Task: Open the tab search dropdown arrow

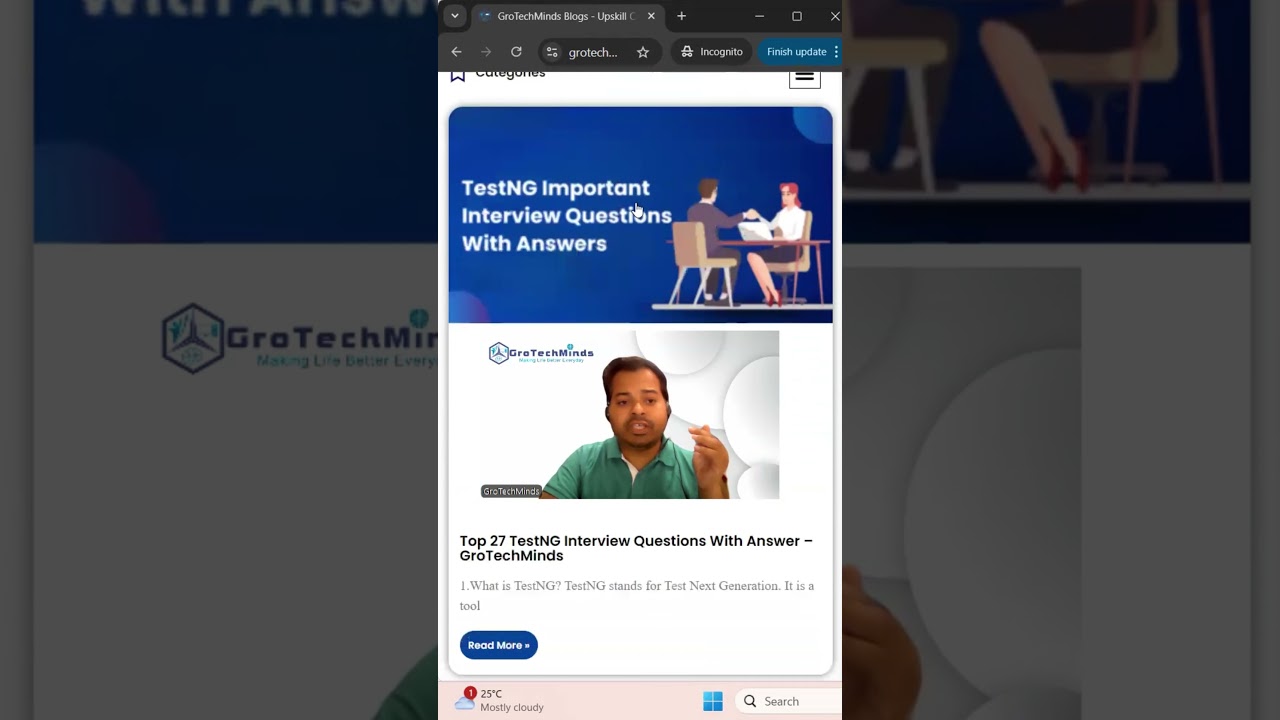Action: (x=455, y=16)
